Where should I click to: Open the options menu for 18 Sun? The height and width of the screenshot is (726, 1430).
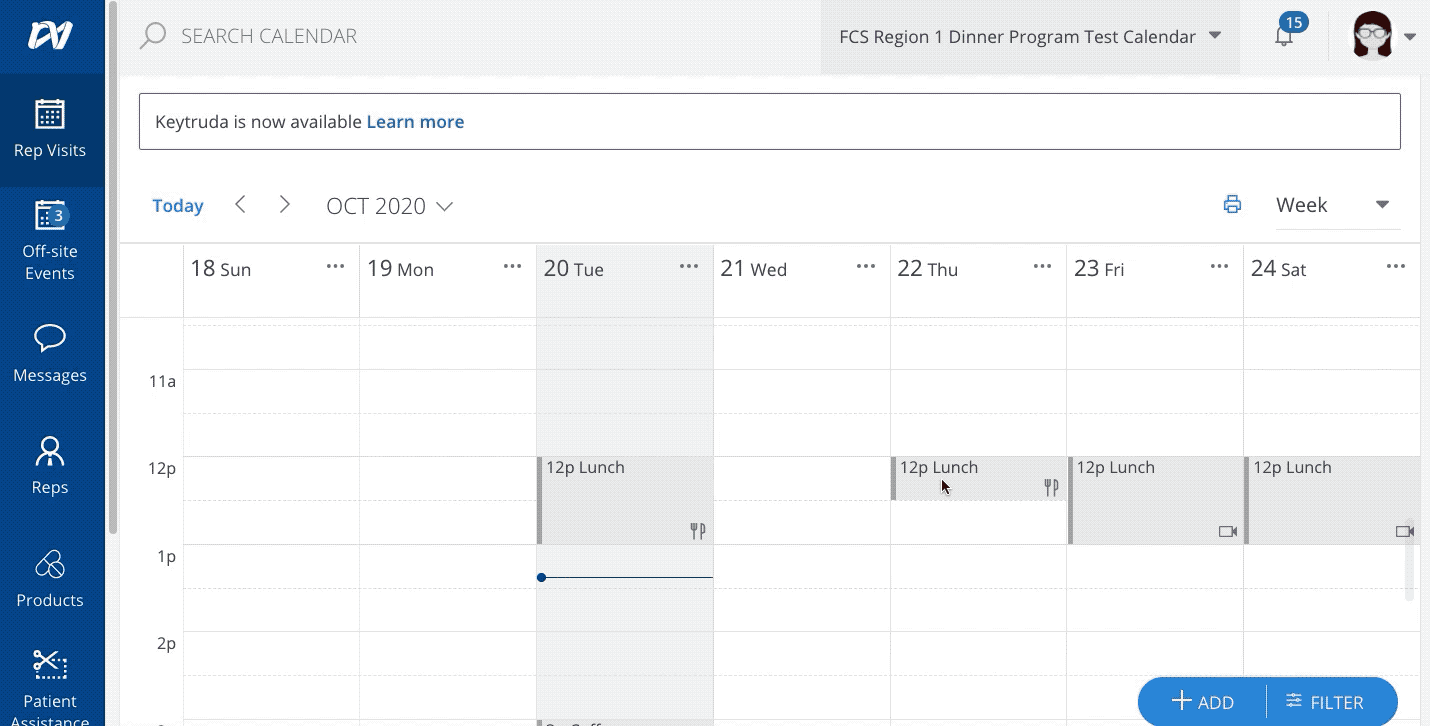tap(335, 265)
